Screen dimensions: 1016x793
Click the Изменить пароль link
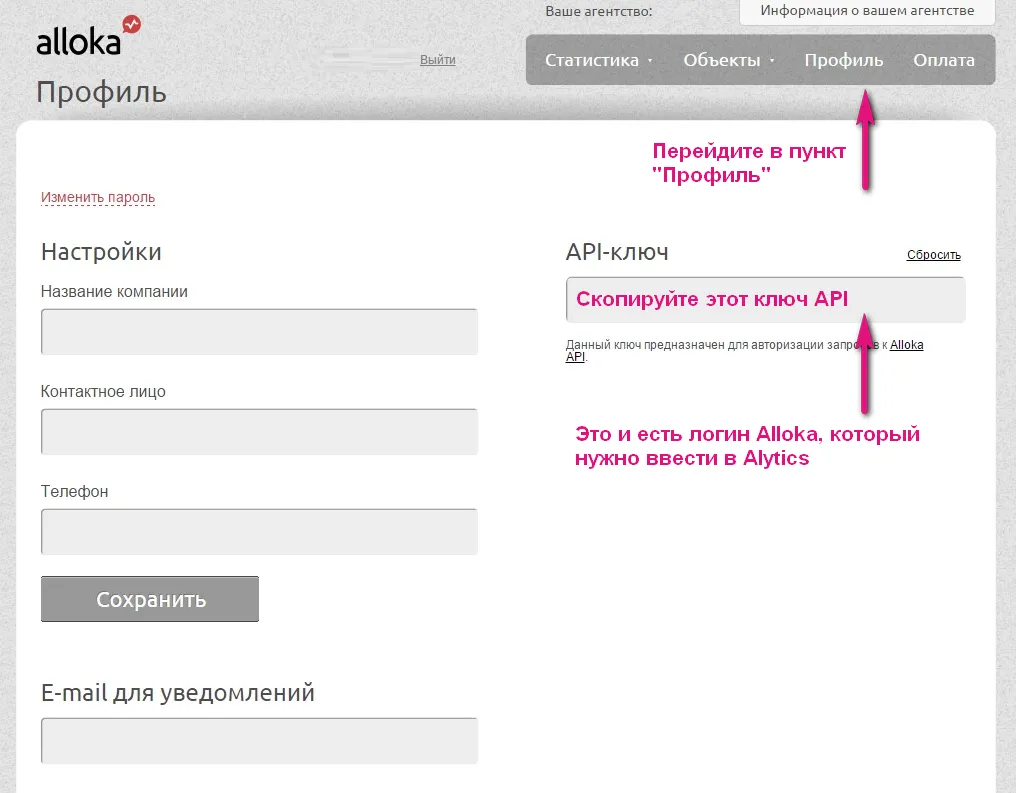[x=98, y=197]
